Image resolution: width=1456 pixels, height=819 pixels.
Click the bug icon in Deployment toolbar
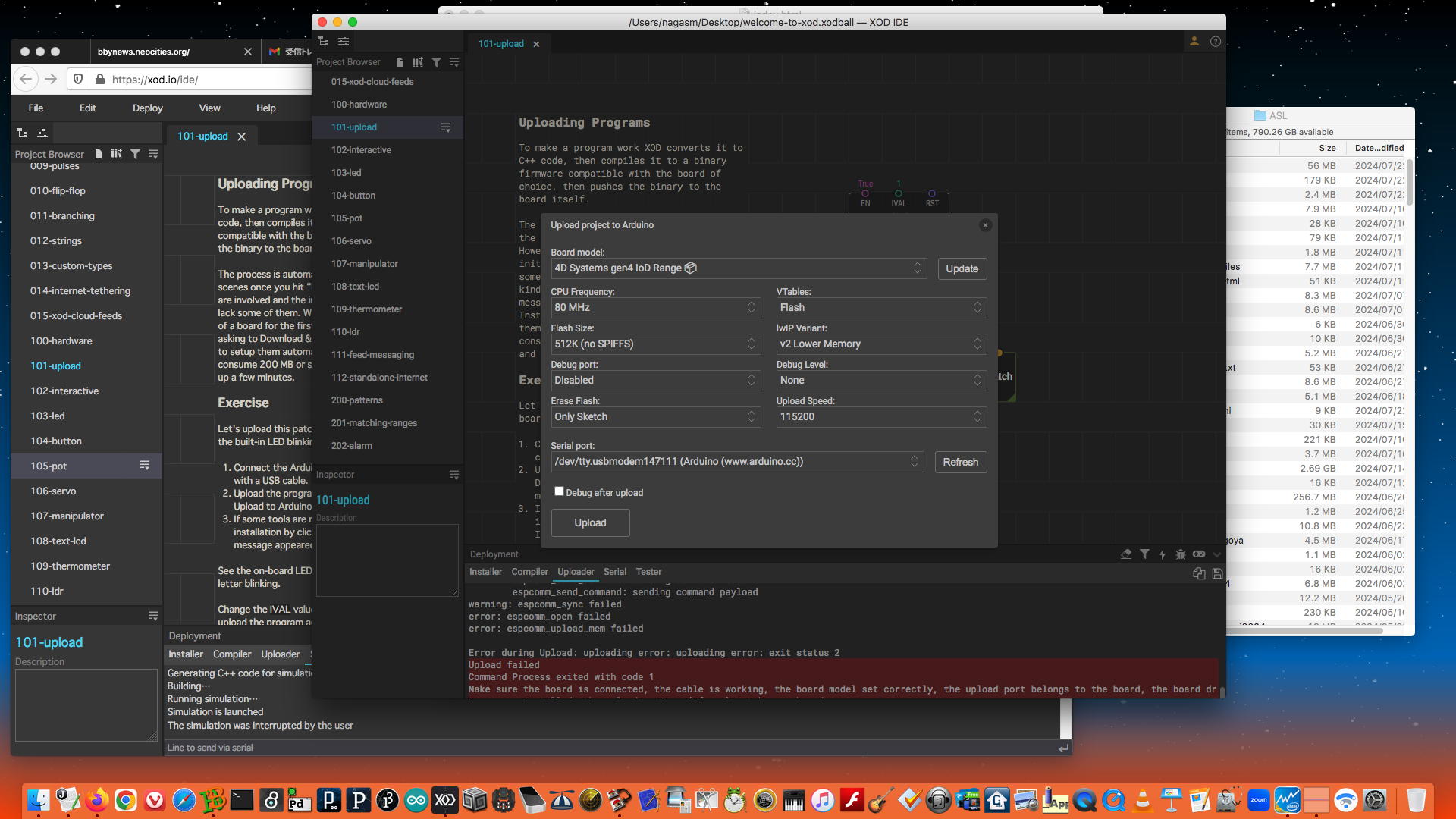(1180, 554)
